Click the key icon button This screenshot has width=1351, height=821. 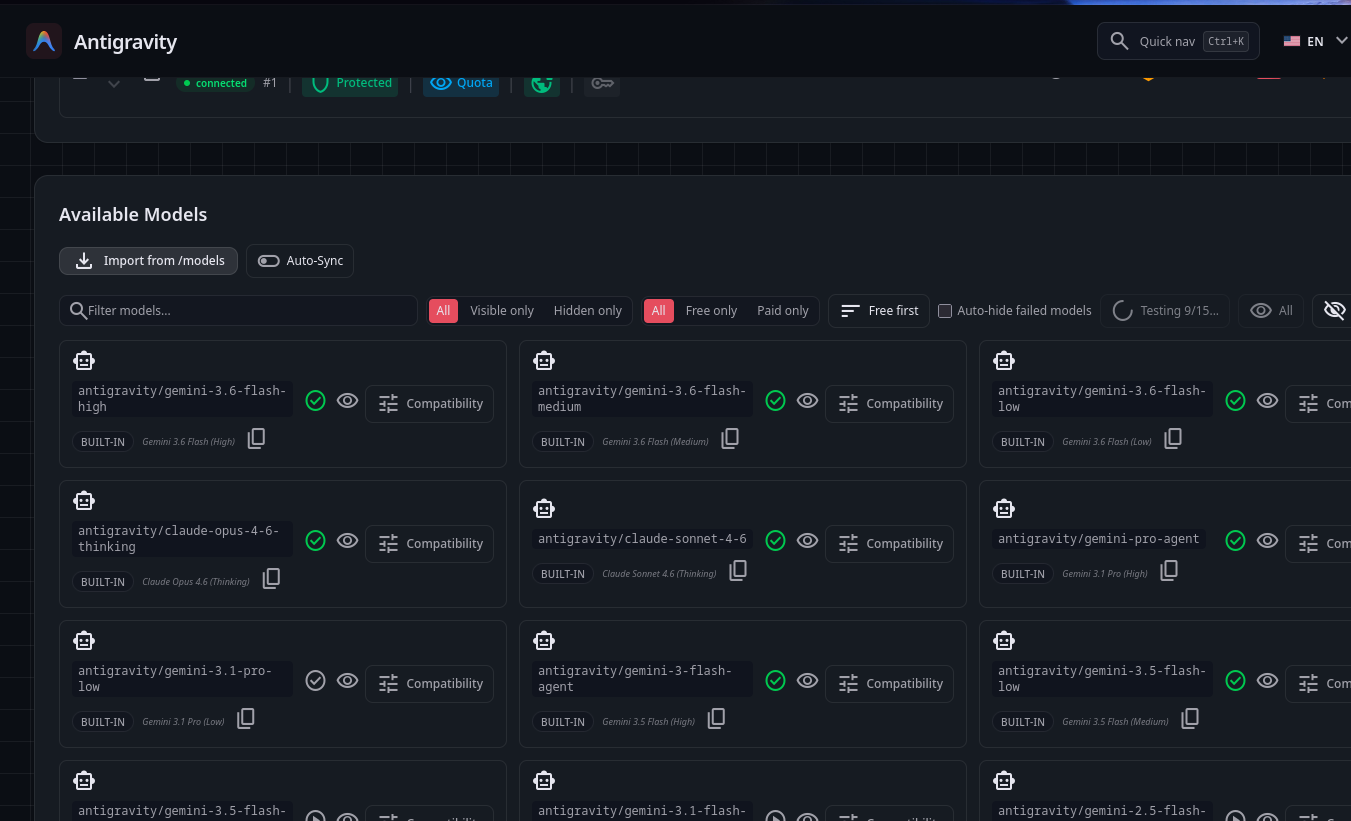coord(601,83)
